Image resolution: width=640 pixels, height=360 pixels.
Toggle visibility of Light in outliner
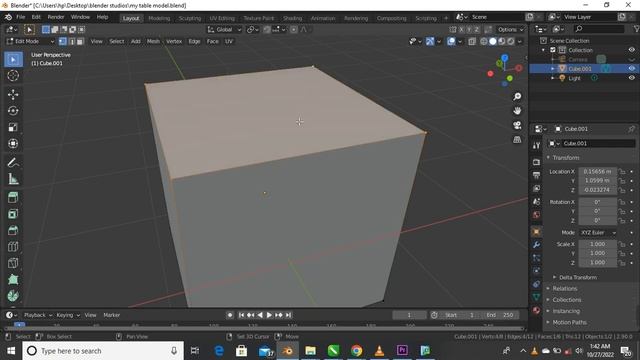click(x=631, y=78)
